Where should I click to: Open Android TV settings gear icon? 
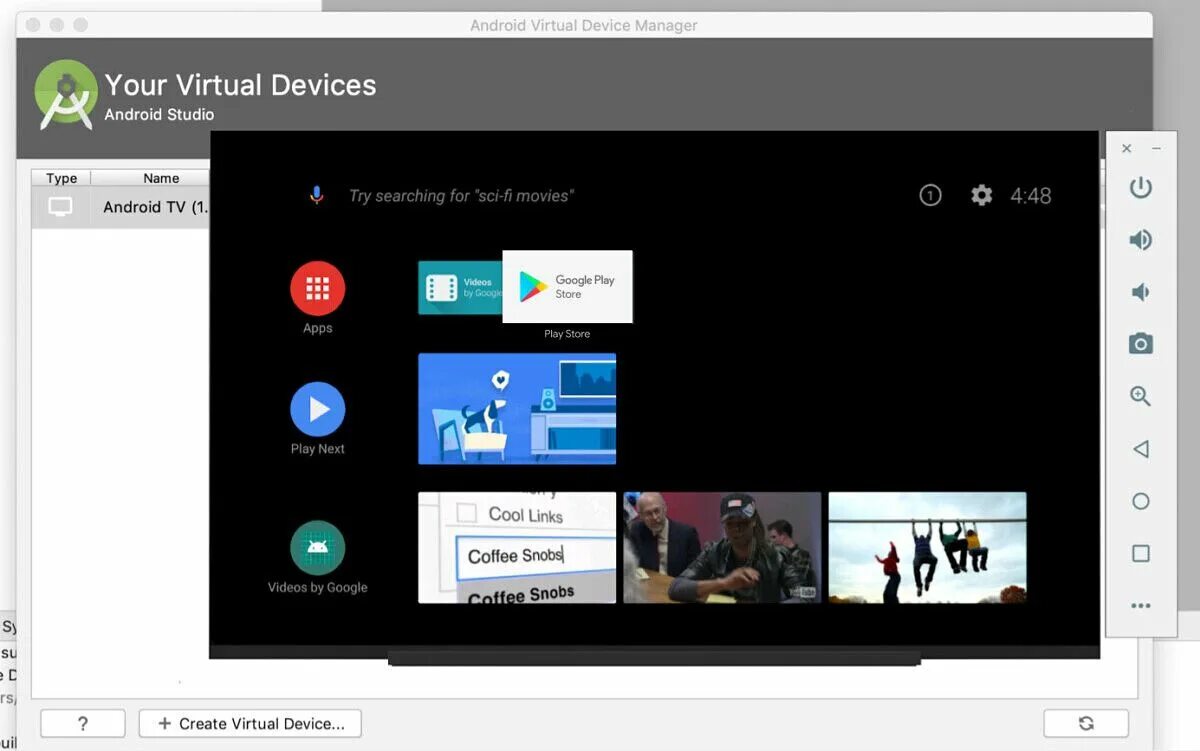pyautogui.click(x=982, y=195)
